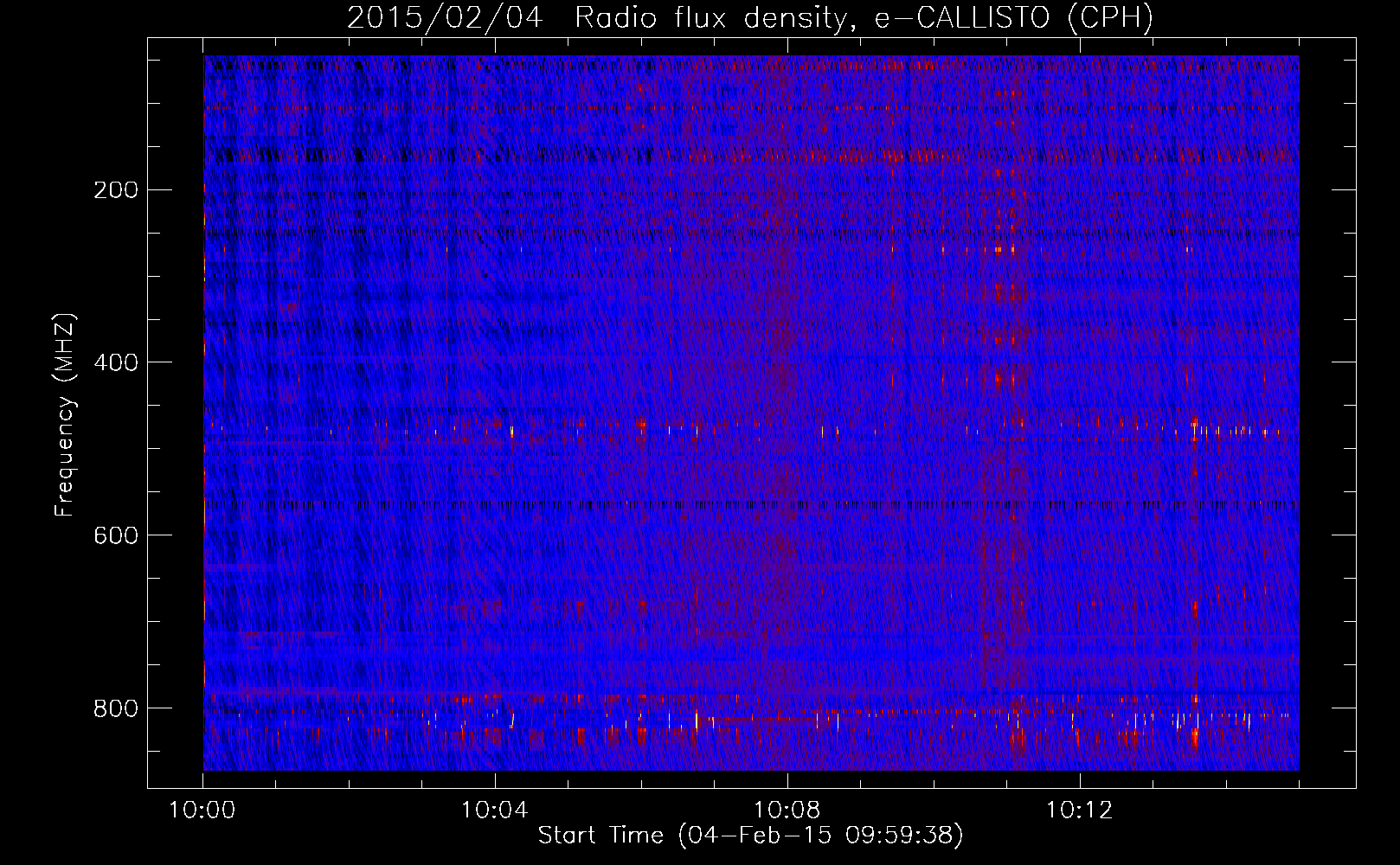Viewport: 1400px width, 865px height.
Task: Click the plot title "2015/02/04 Radio flux density, e-CALLISTO (CPH)"
Action: coord(750,17)
